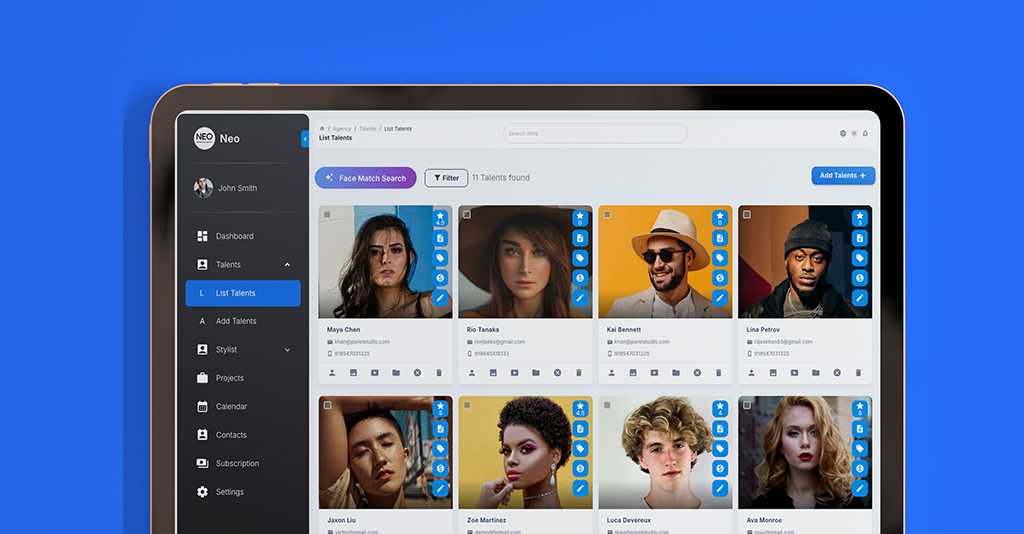The height and width of the screenshot is (534, 1024).
Task: Click into the Search here field
Action: tap(595, 133)
